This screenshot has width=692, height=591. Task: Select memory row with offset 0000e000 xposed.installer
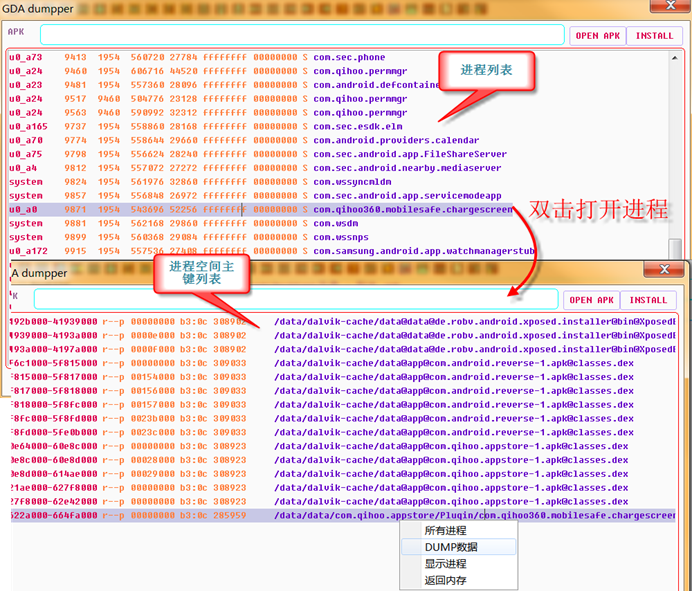pos(343,335)
